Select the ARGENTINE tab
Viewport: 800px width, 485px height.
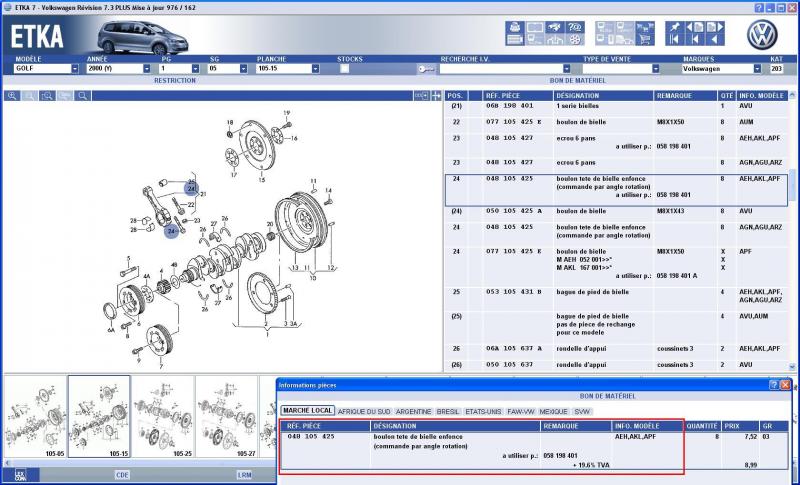[x=413, y=412]
